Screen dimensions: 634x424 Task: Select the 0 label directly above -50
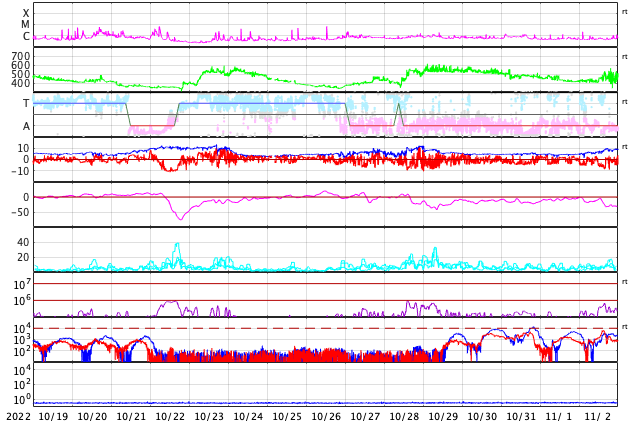(x=26, y=197)
